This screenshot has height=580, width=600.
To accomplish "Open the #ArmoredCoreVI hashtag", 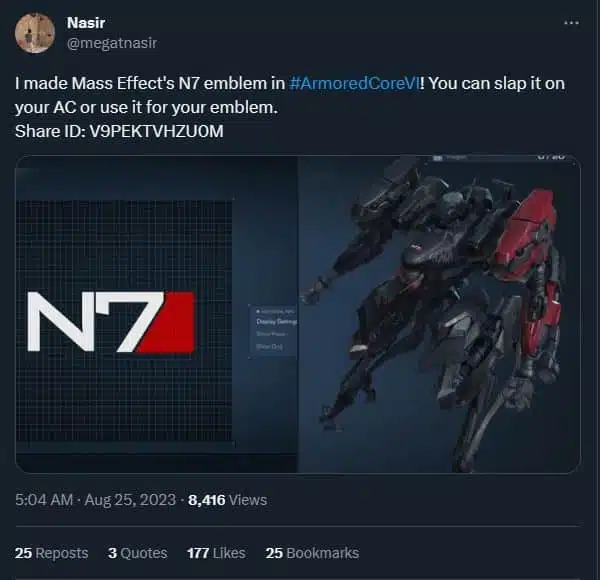I will 354,83.
